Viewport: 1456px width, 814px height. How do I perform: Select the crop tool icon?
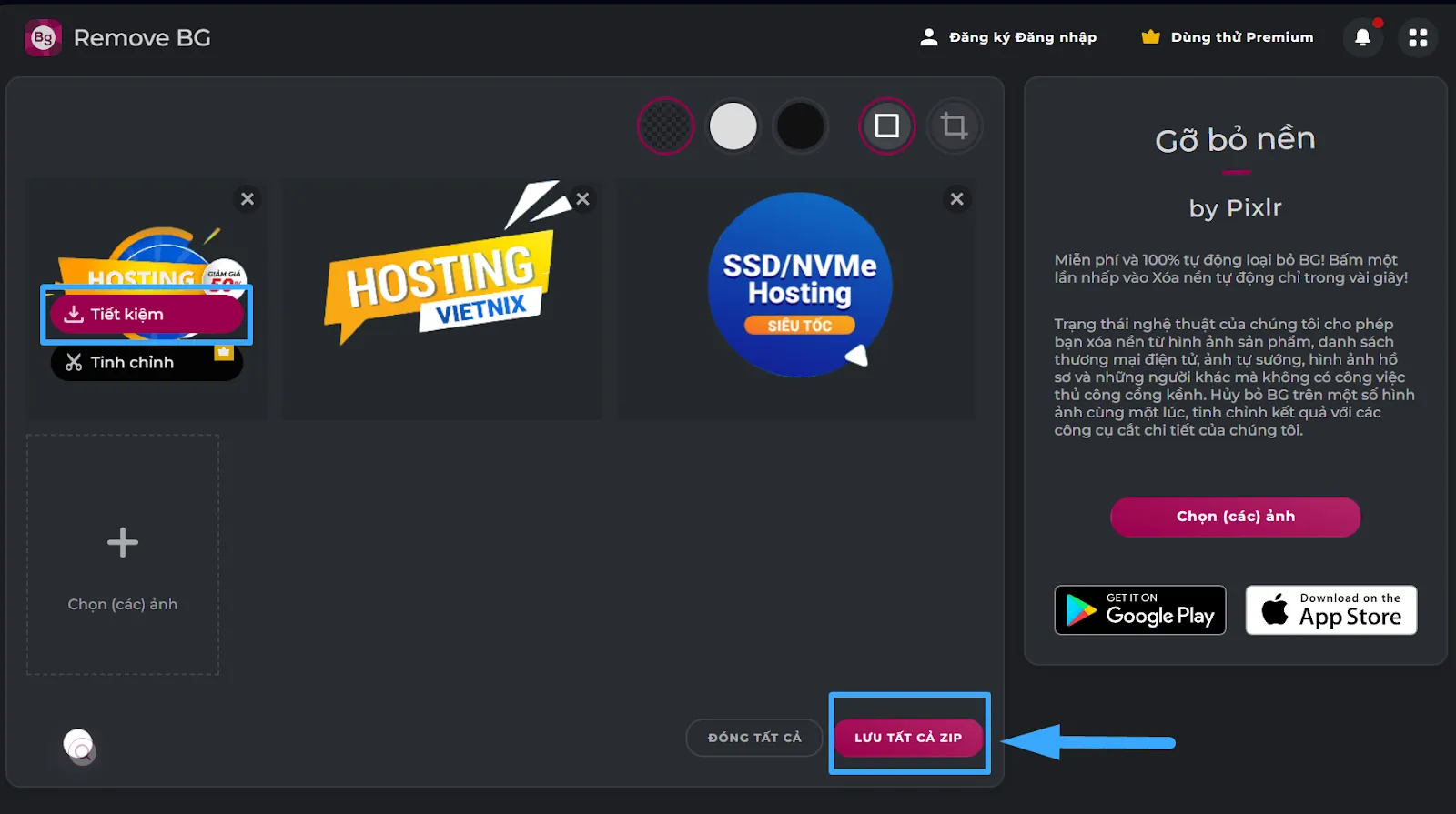(x=954, y=126)
